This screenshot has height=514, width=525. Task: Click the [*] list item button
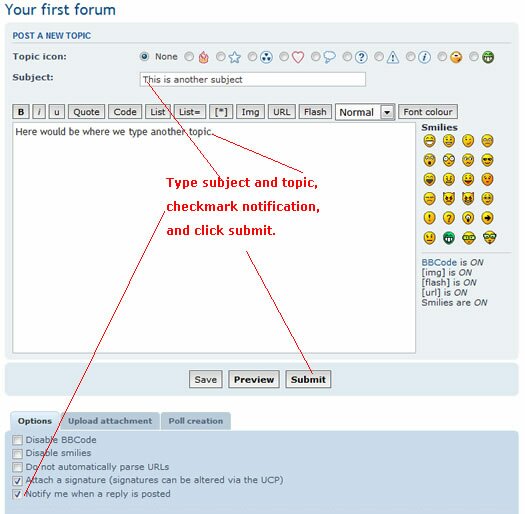221,112
